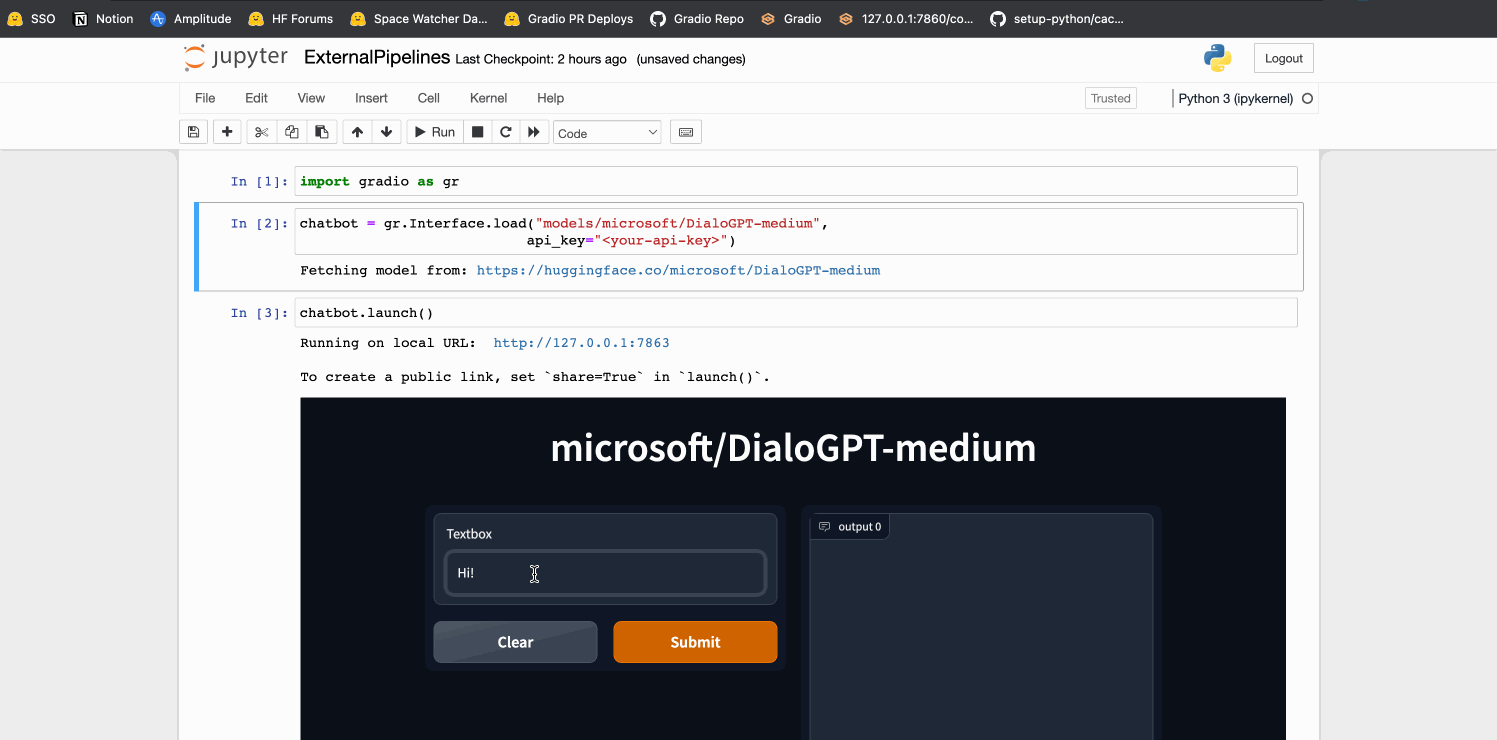Open the Gradio bookmark
This screenshot has width=1497, height=740.
(x=791, y=18)
